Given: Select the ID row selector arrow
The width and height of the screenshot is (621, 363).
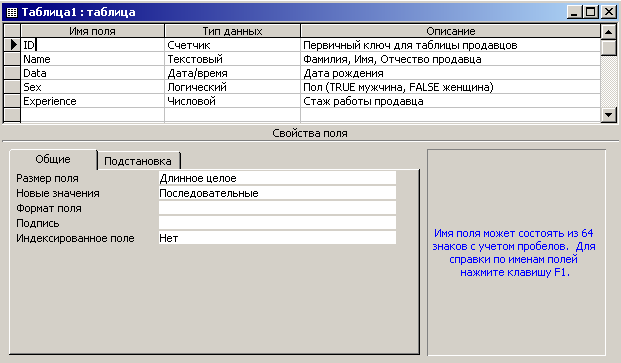Looking at the screenshot, I should [12, 45].
